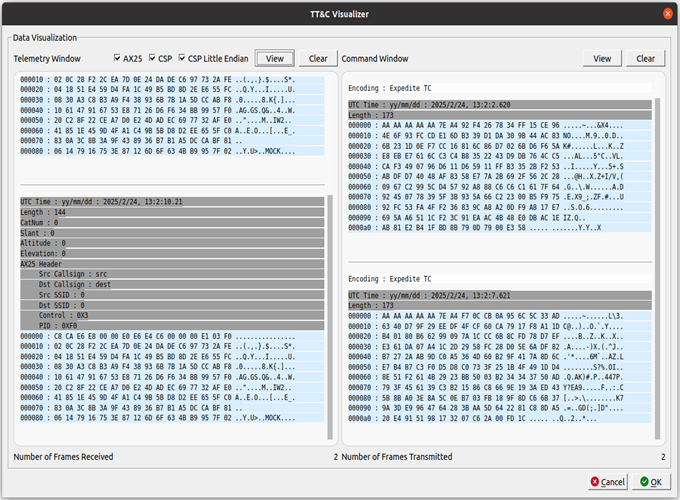
Task: Click the green checkmark OK button
Action: coord(651,482)
